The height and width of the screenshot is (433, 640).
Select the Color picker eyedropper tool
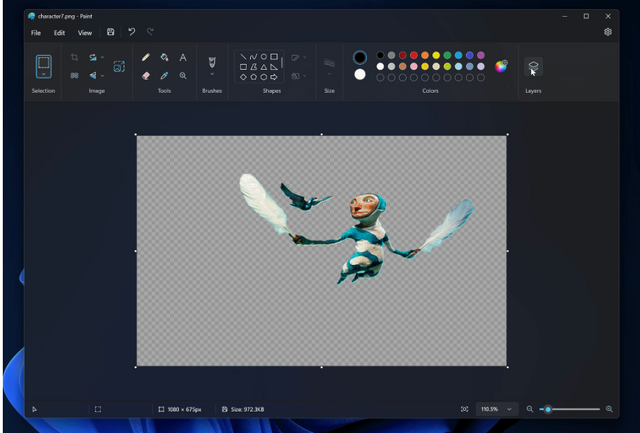(x=164, y=75)
